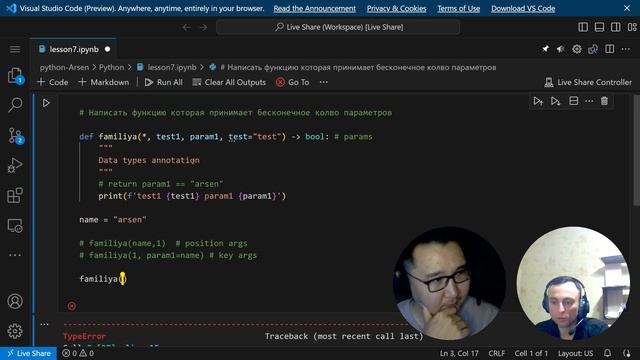The height and width of the screenshot is (360, 640).
Task: Toggle the primary side bar
Action: pyautogui.click(x=583, y=27)
